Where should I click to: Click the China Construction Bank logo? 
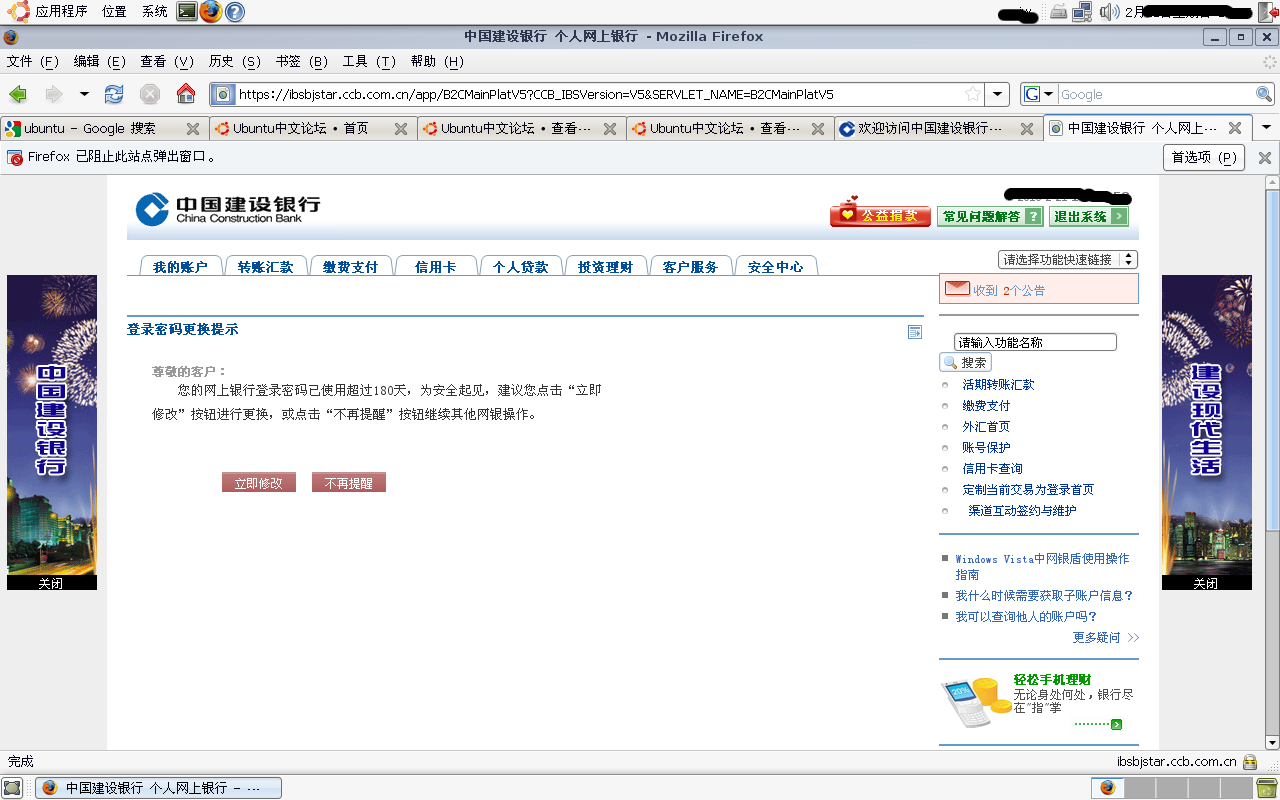tap(228, 208)
